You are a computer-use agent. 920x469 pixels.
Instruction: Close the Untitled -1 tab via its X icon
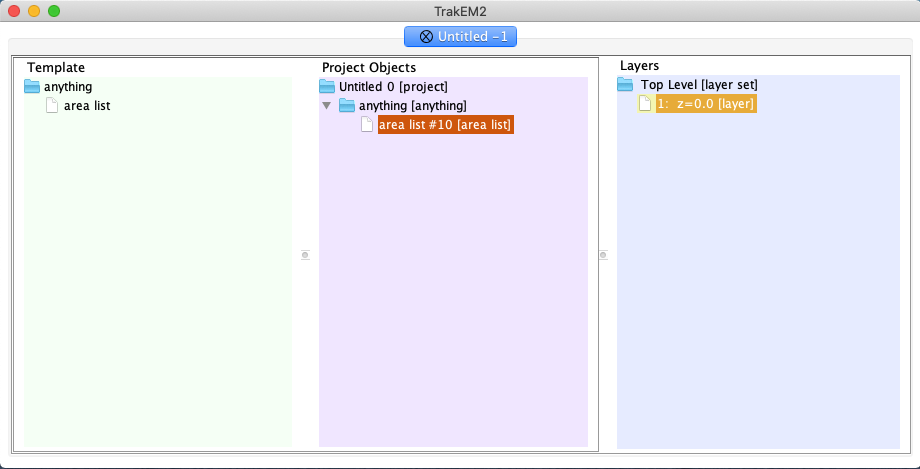[x=426, y=37]
